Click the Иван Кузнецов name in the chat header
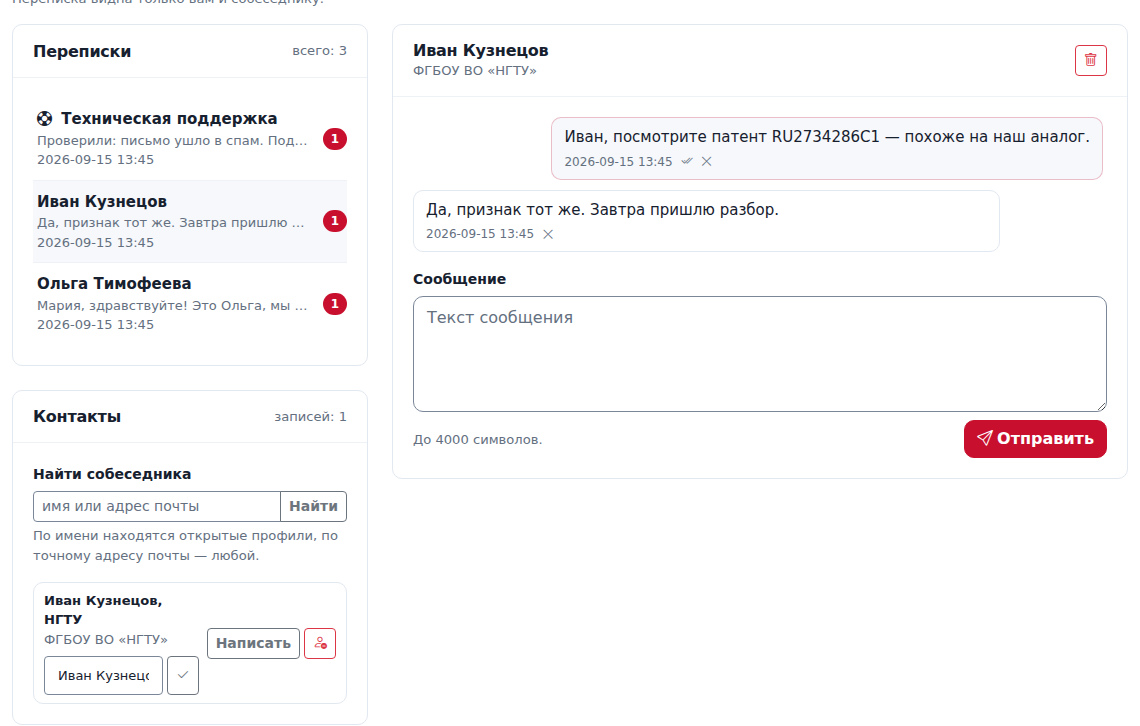 (x=481, y=50)
